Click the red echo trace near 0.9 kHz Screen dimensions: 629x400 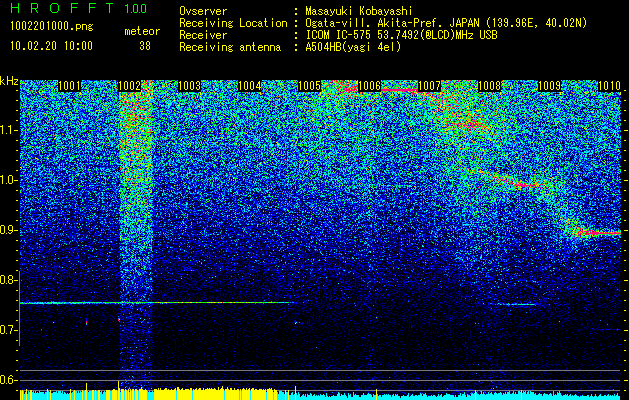(x=600, y=233)
